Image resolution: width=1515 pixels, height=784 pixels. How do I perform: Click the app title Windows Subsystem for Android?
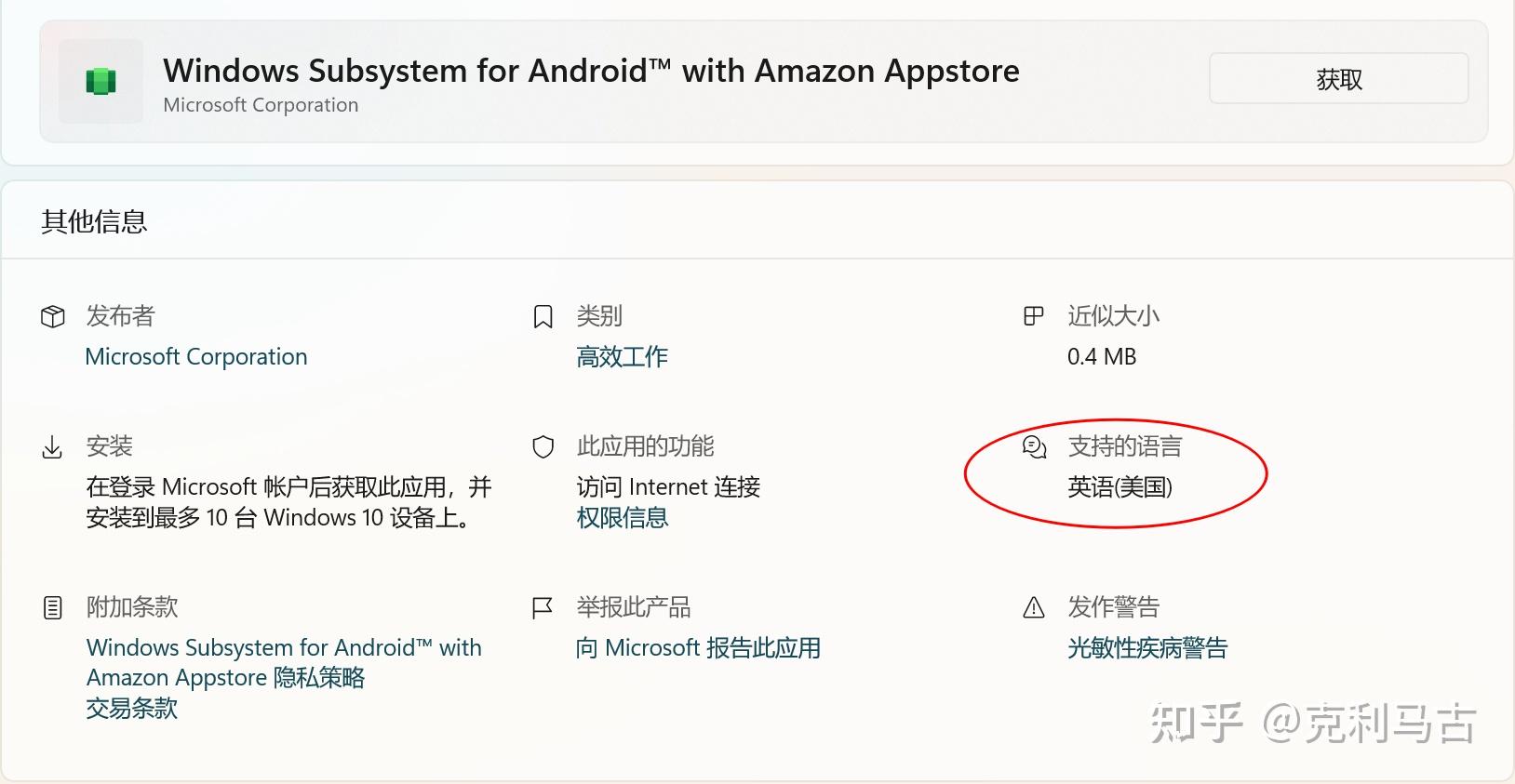(591, 72)
